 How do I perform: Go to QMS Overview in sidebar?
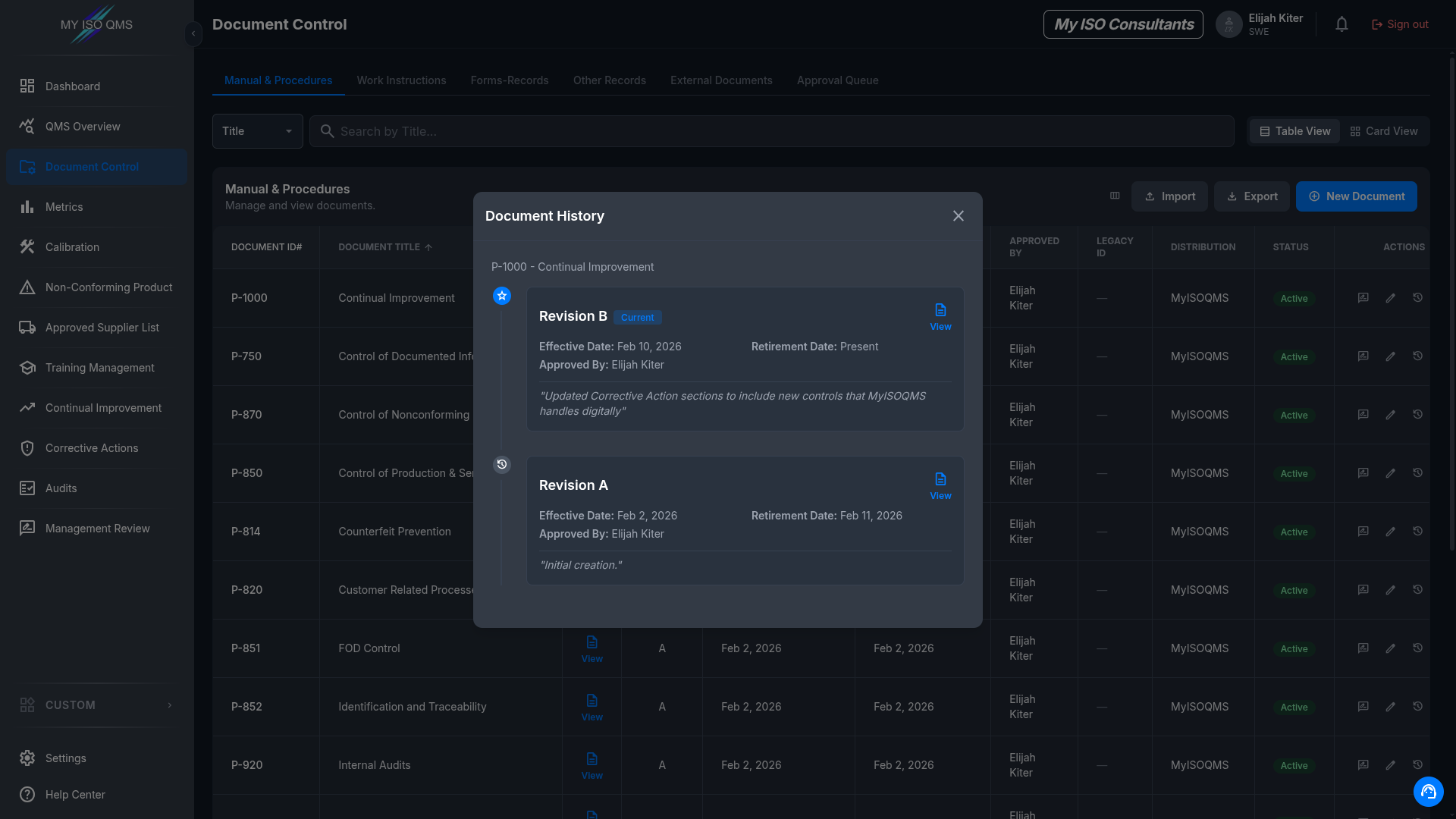click(x=96, y=127)
